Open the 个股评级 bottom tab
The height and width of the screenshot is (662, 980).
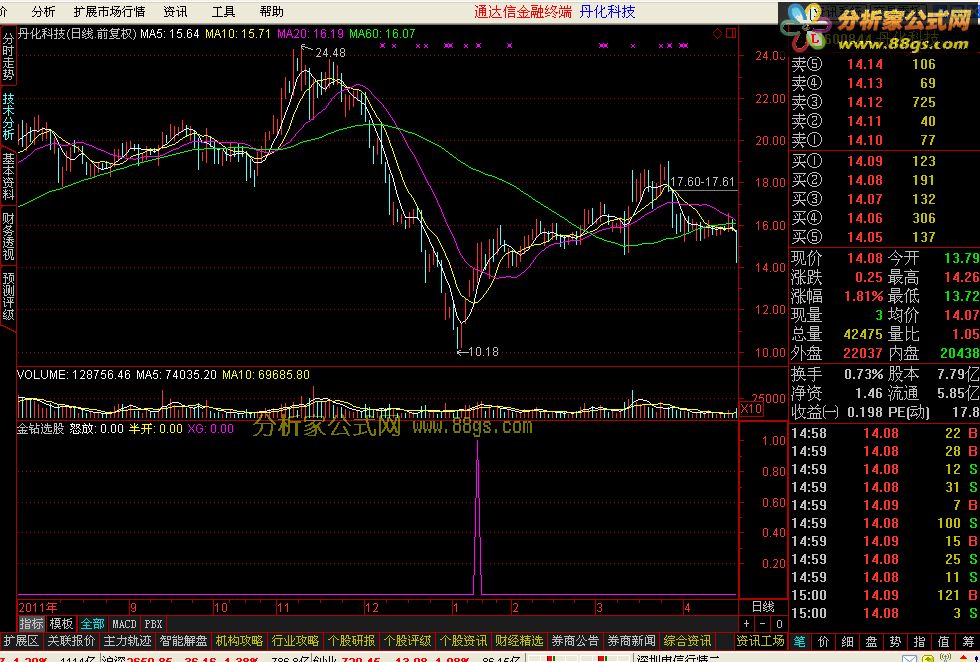coord(408,641)
